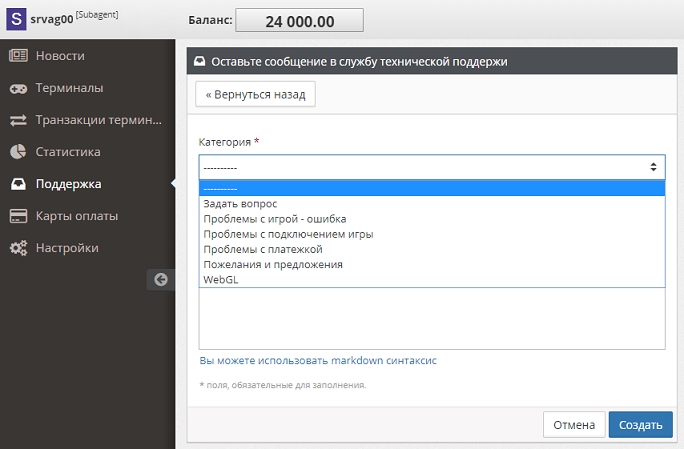This screenshot has height=449, width=684.
Task: Click the Terminals gamepad icon
Action: click(x=18, y=88)
